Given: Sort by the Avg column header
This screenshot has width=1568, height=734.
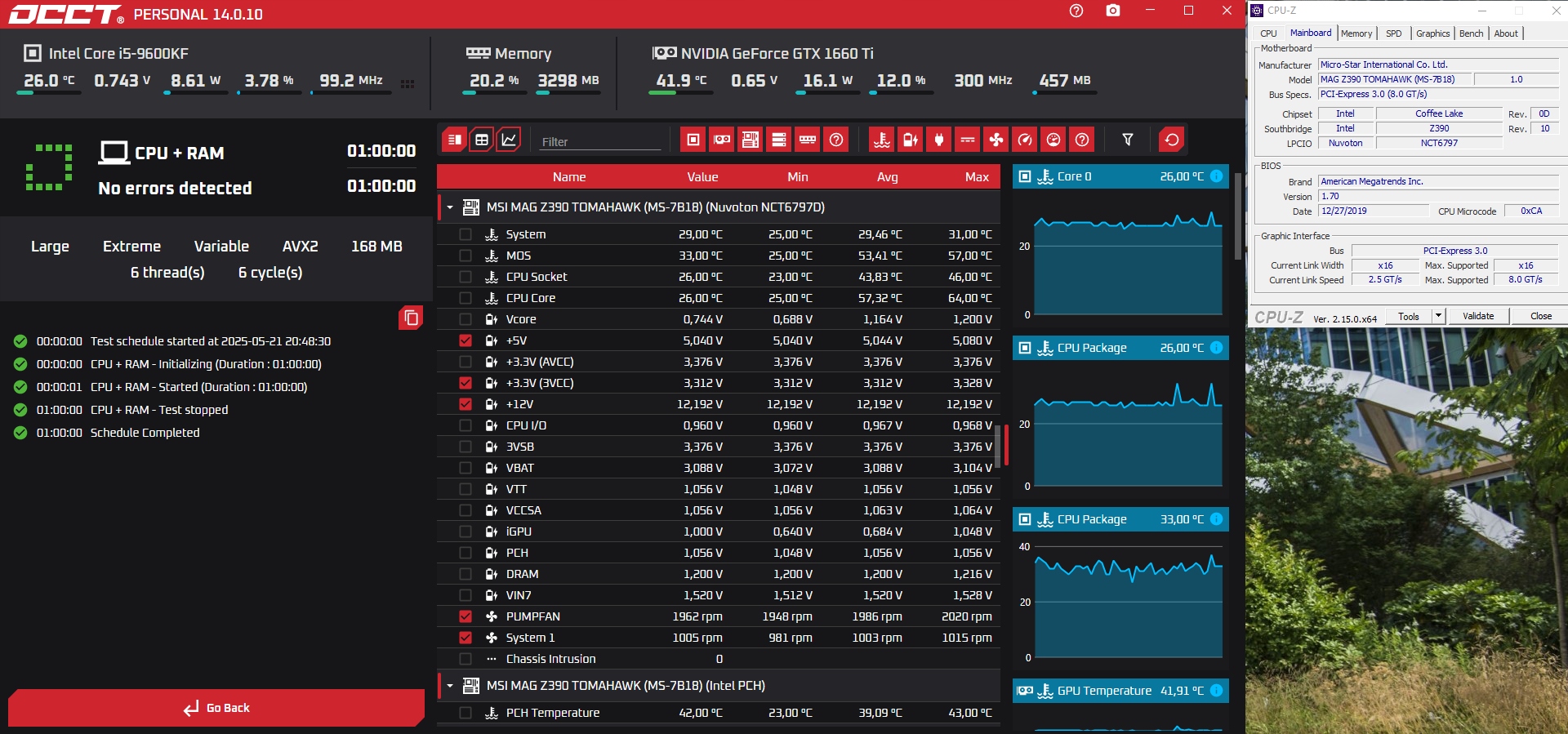Looking at the screenshot, I should [887, 176].
